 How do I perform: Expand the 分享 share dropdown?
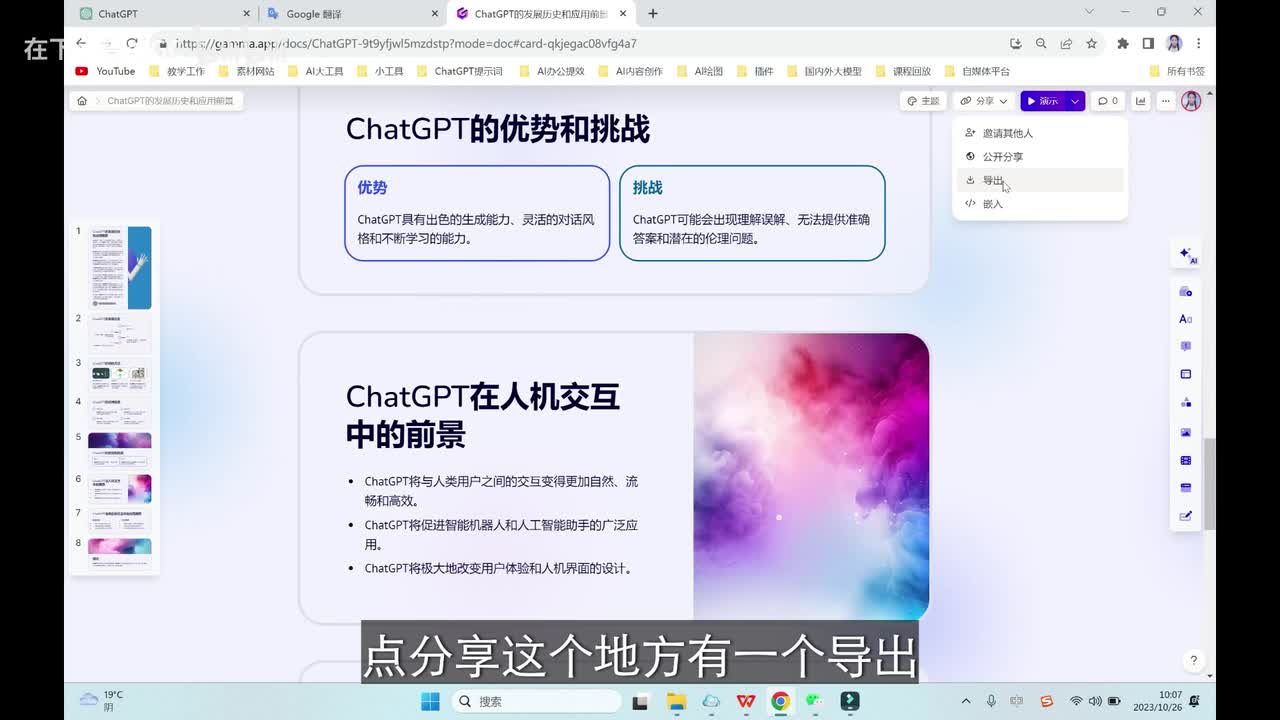[x=984, y=101]
